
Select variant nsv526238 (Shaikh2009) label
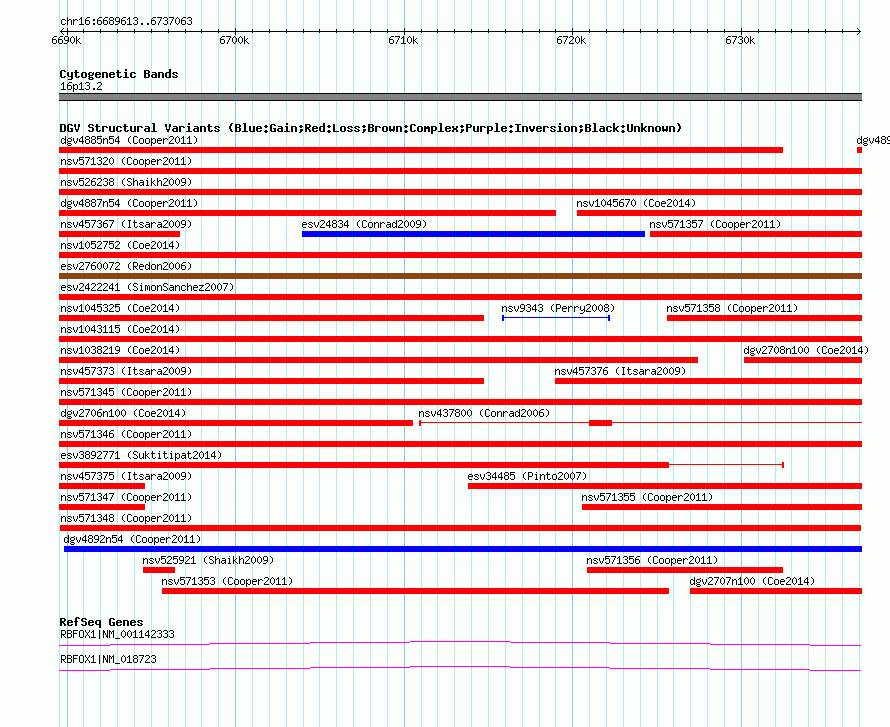click(126, 182)
